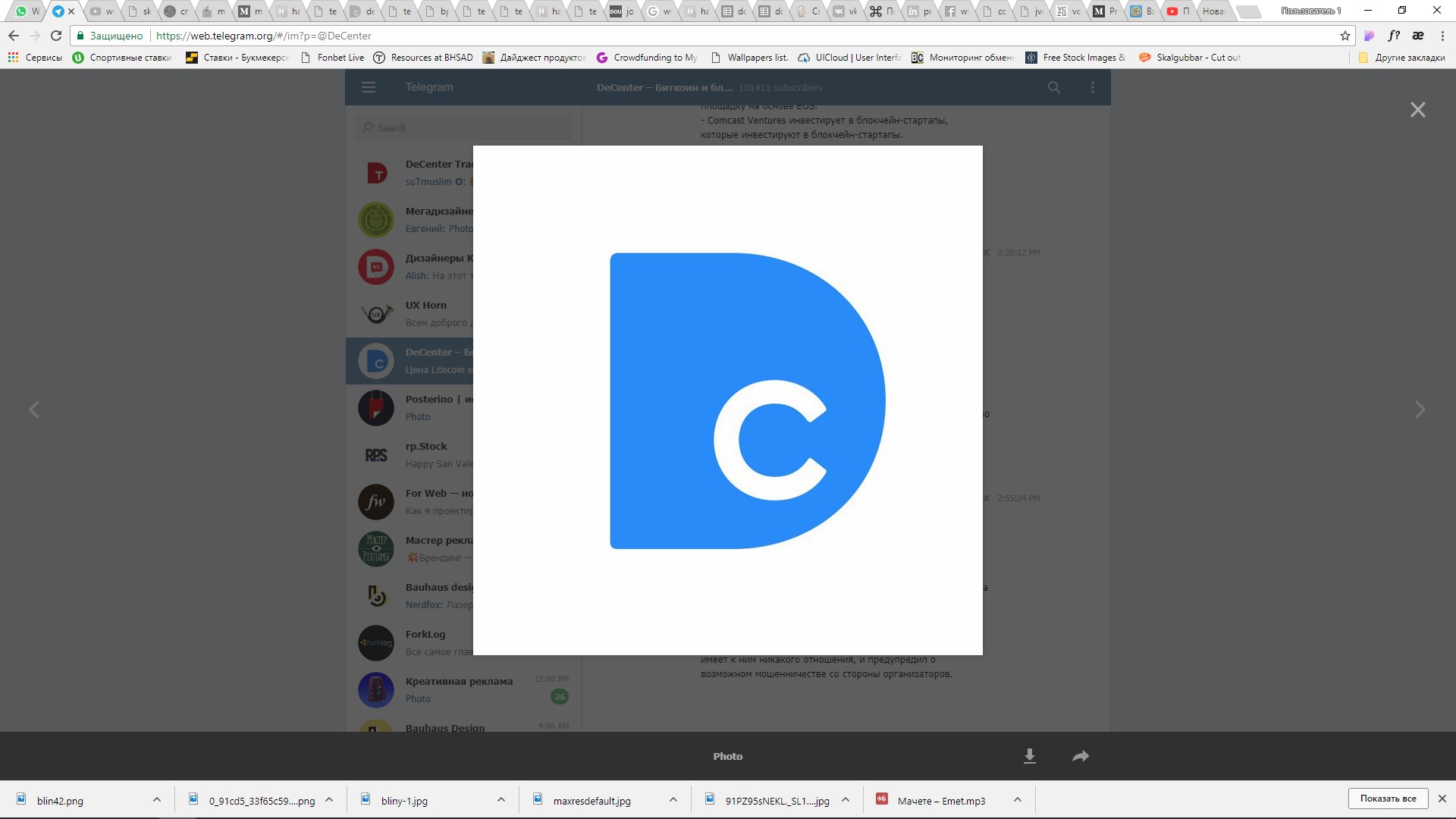Close the downloads bar
This screenshot has width=1456, height=819.
coord(1442,799)
